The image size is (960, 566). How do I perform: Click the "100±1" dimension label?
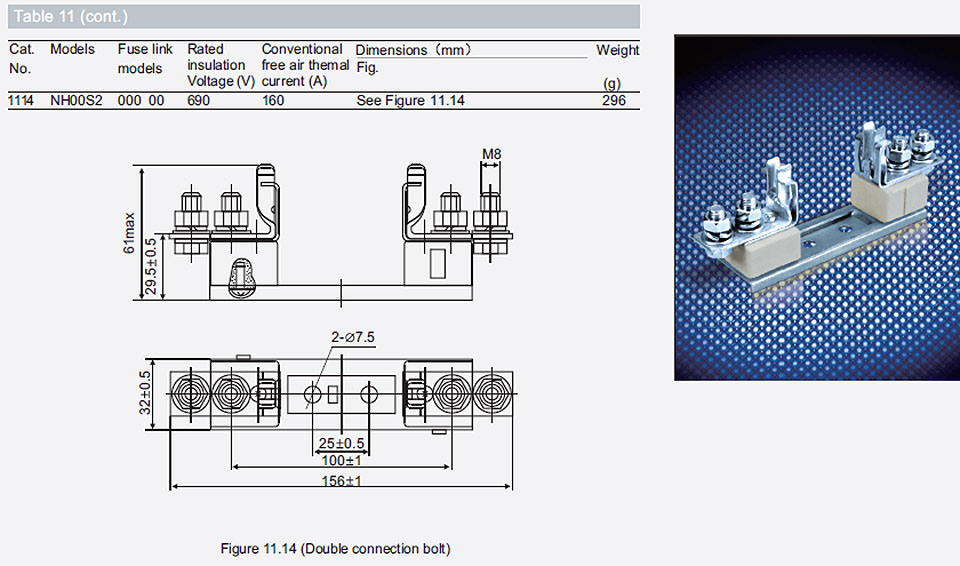[341, 461]
